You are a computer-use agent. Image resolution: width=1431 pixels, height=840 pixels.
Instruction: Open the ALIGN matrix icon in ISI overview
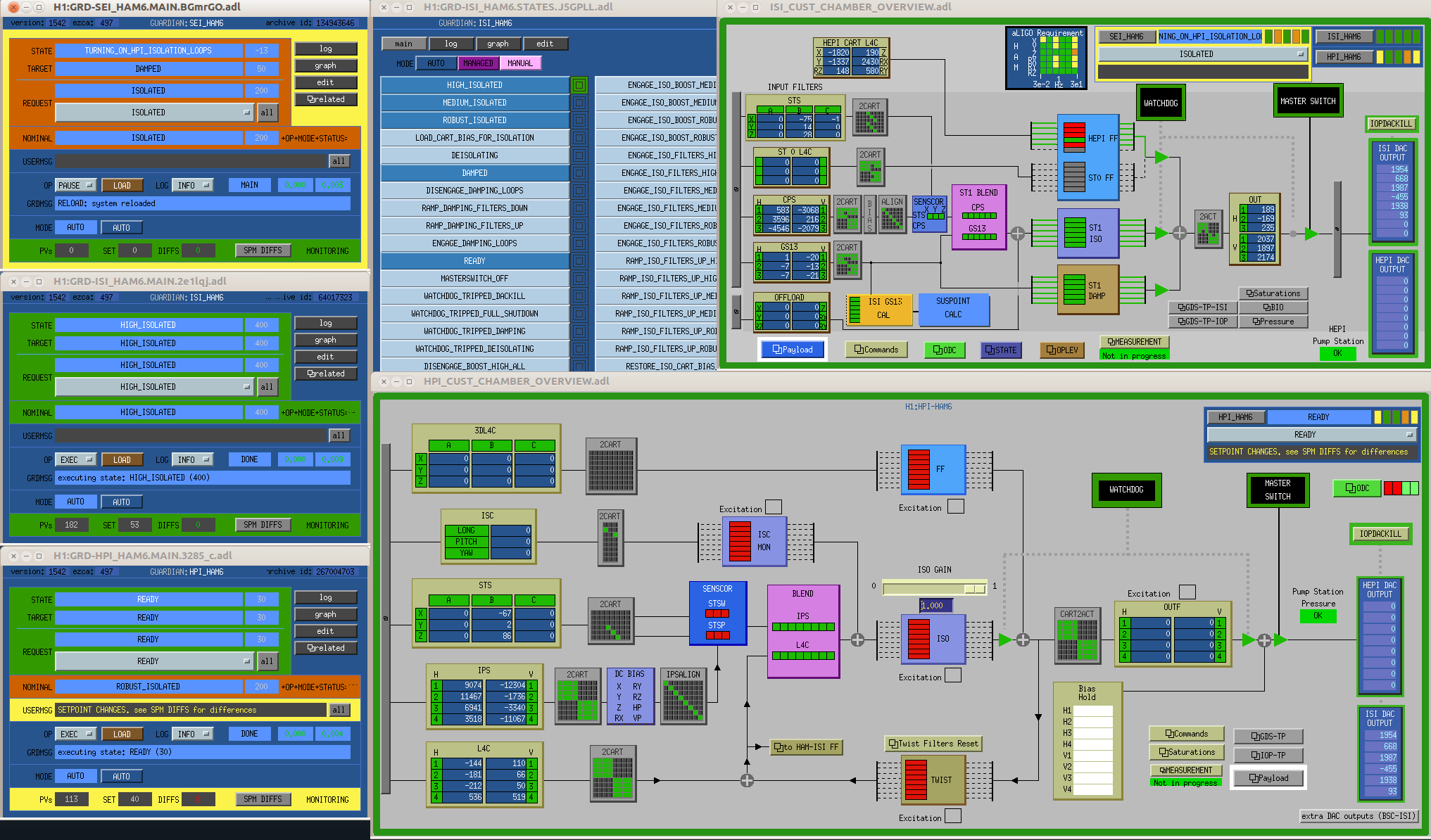(892, 215)
